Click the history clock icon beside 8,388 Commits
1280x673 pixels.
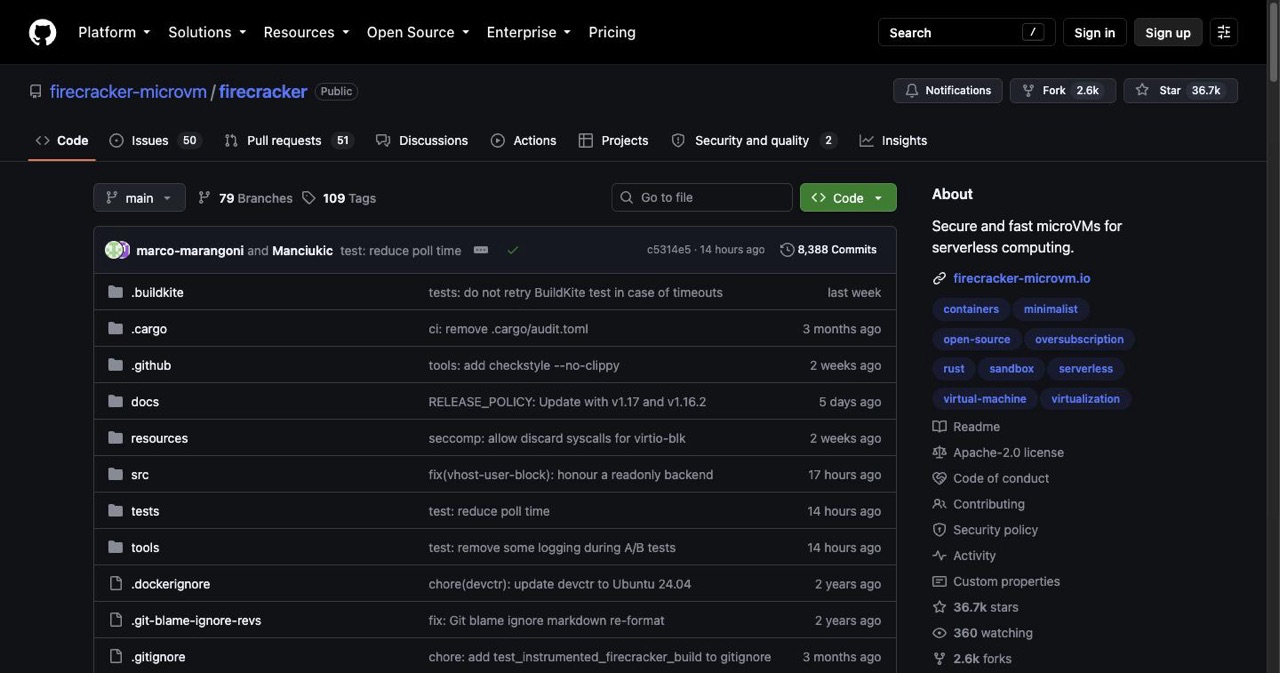[787, 250]
